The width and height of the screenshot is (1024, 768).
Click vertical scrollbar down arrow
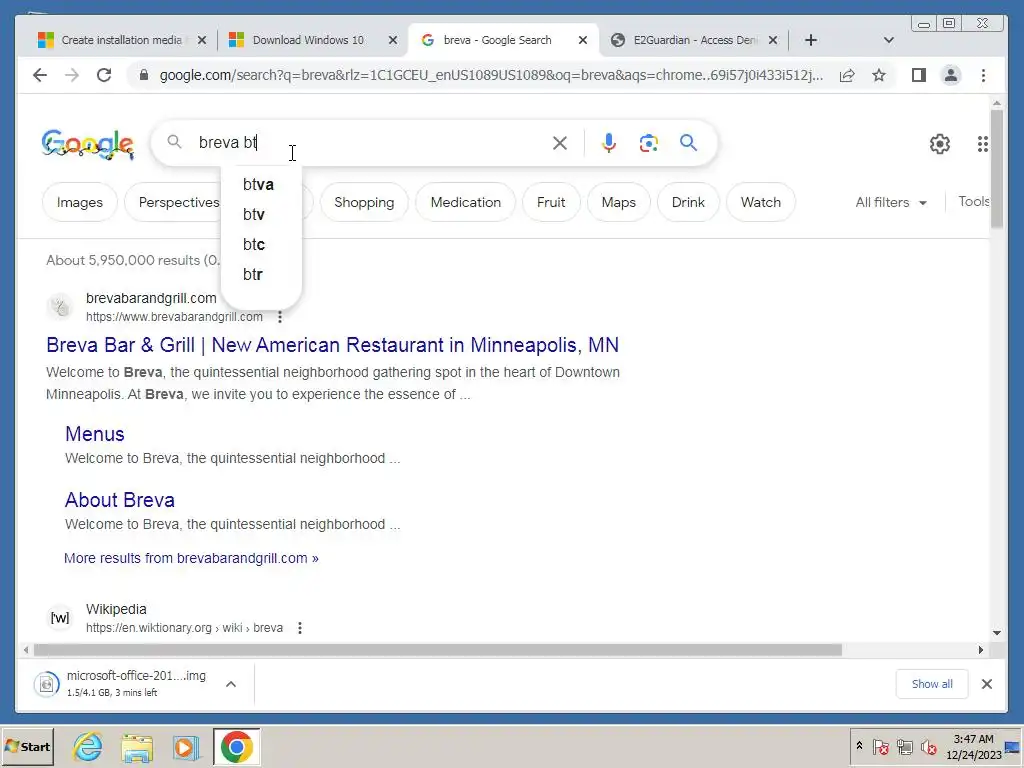click(x=997, y=632)
